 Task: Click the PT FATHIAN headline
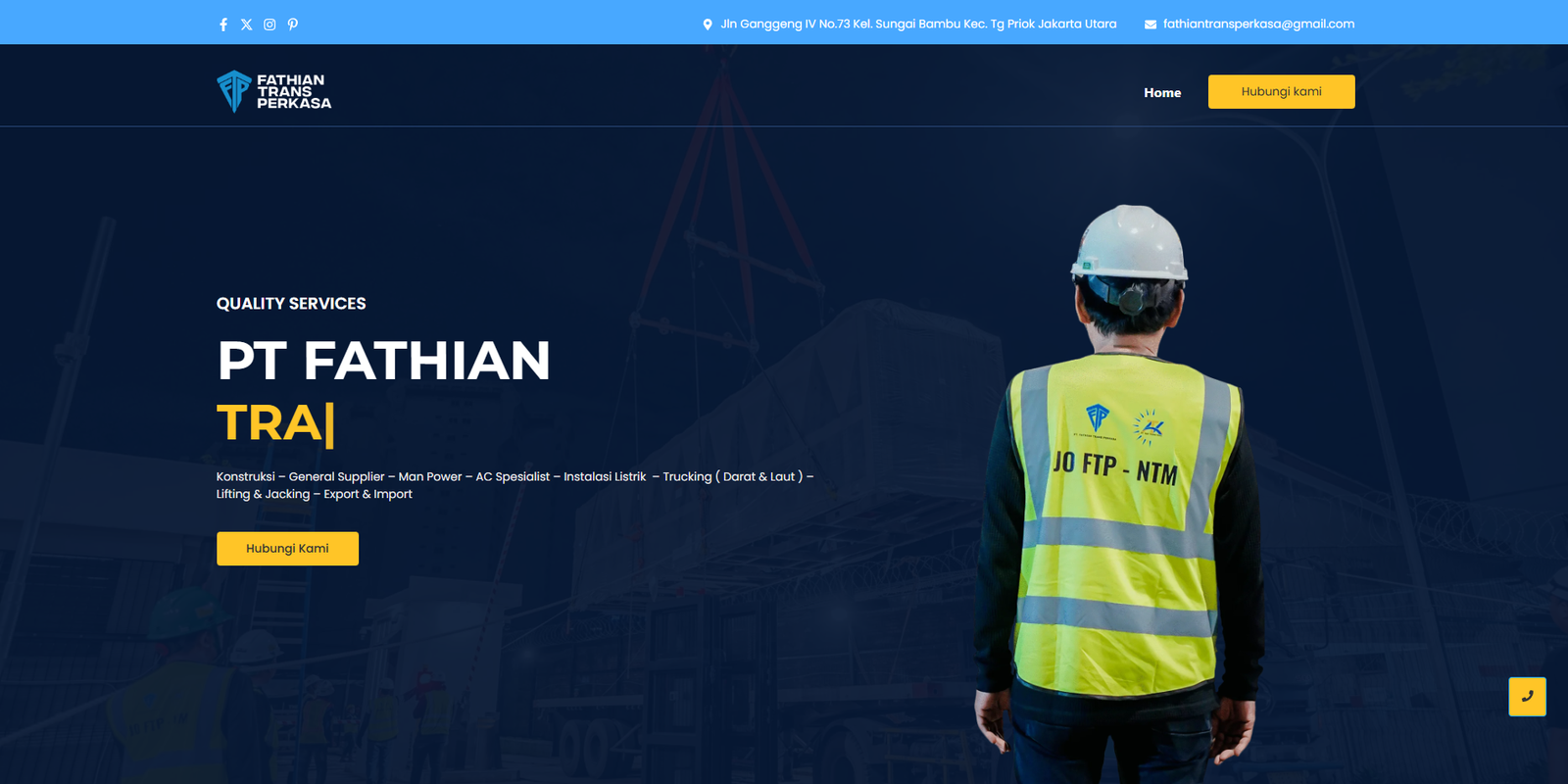[x=383, y=361]
